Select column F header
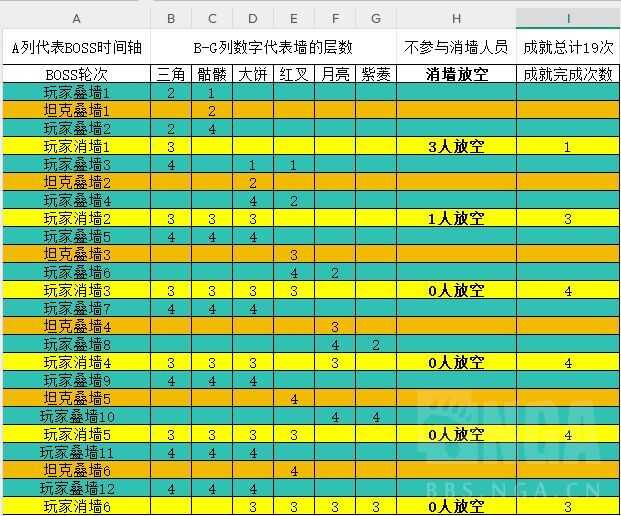Viewport: 621px width, 516px height. pyautogui.click(x=335, y=18)
